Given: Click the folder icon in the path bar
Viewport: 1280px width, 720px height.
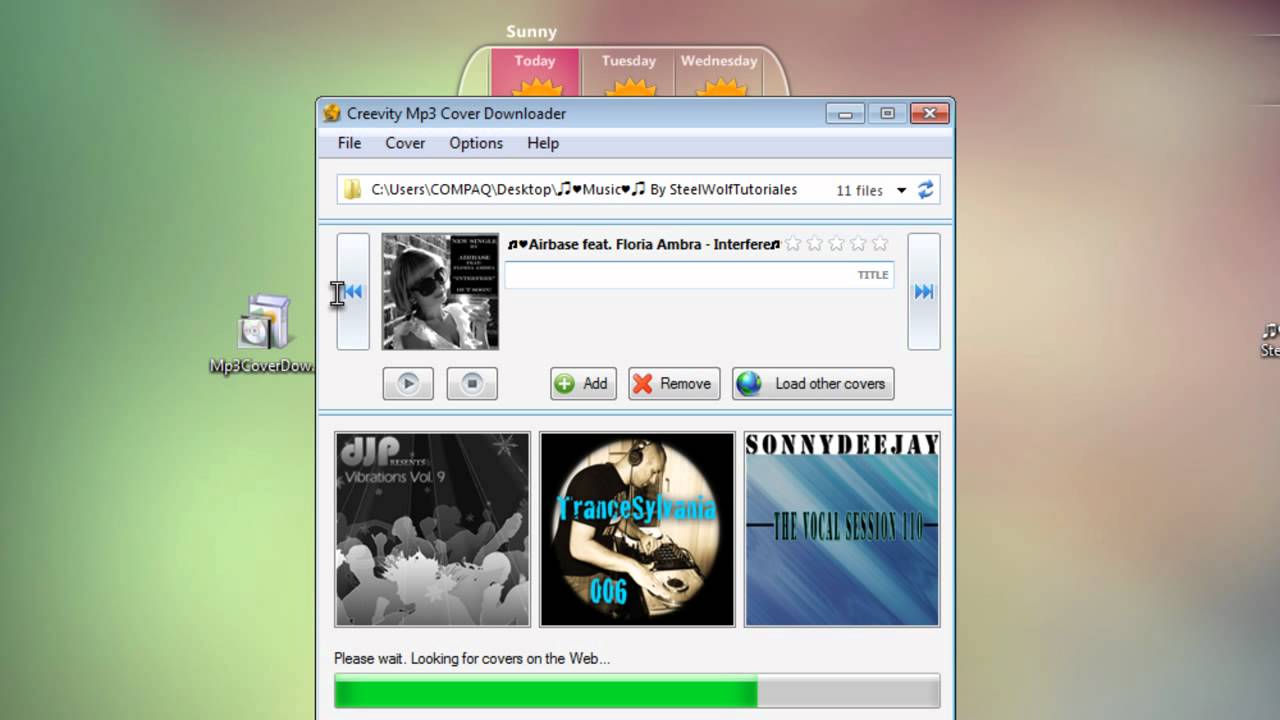Looking at the screenshot, I should [x=352, y=190].
